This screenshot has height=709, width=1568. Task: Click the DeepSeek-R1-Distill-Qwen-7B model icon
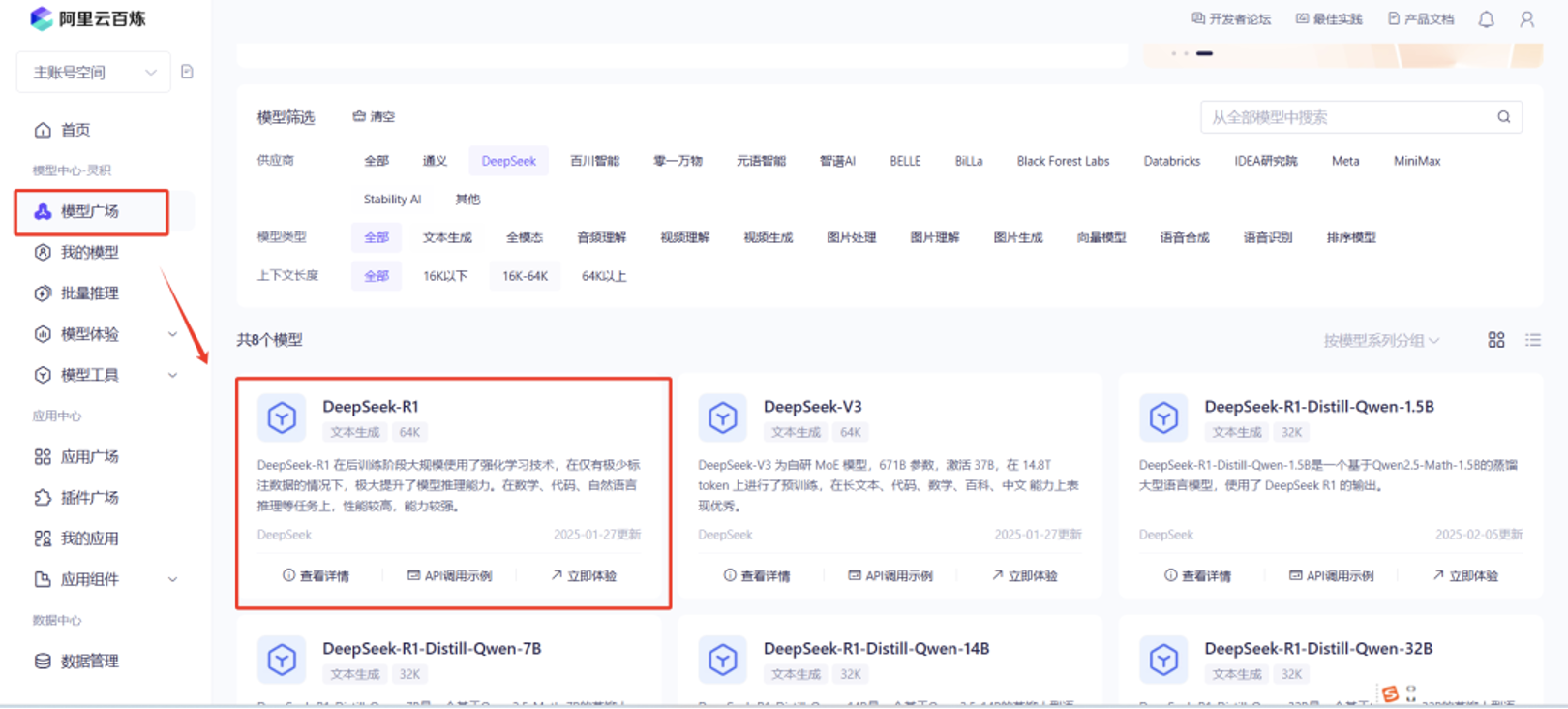[x=282, y=660]
